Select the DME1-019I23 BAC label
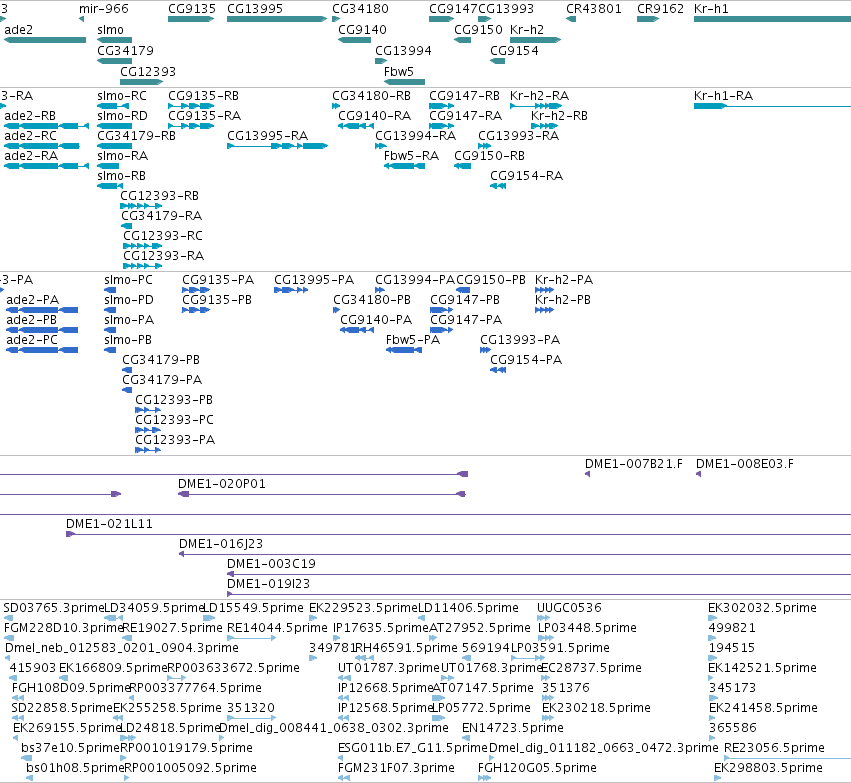This screenshot has width=851, height=783. (269, 584)
